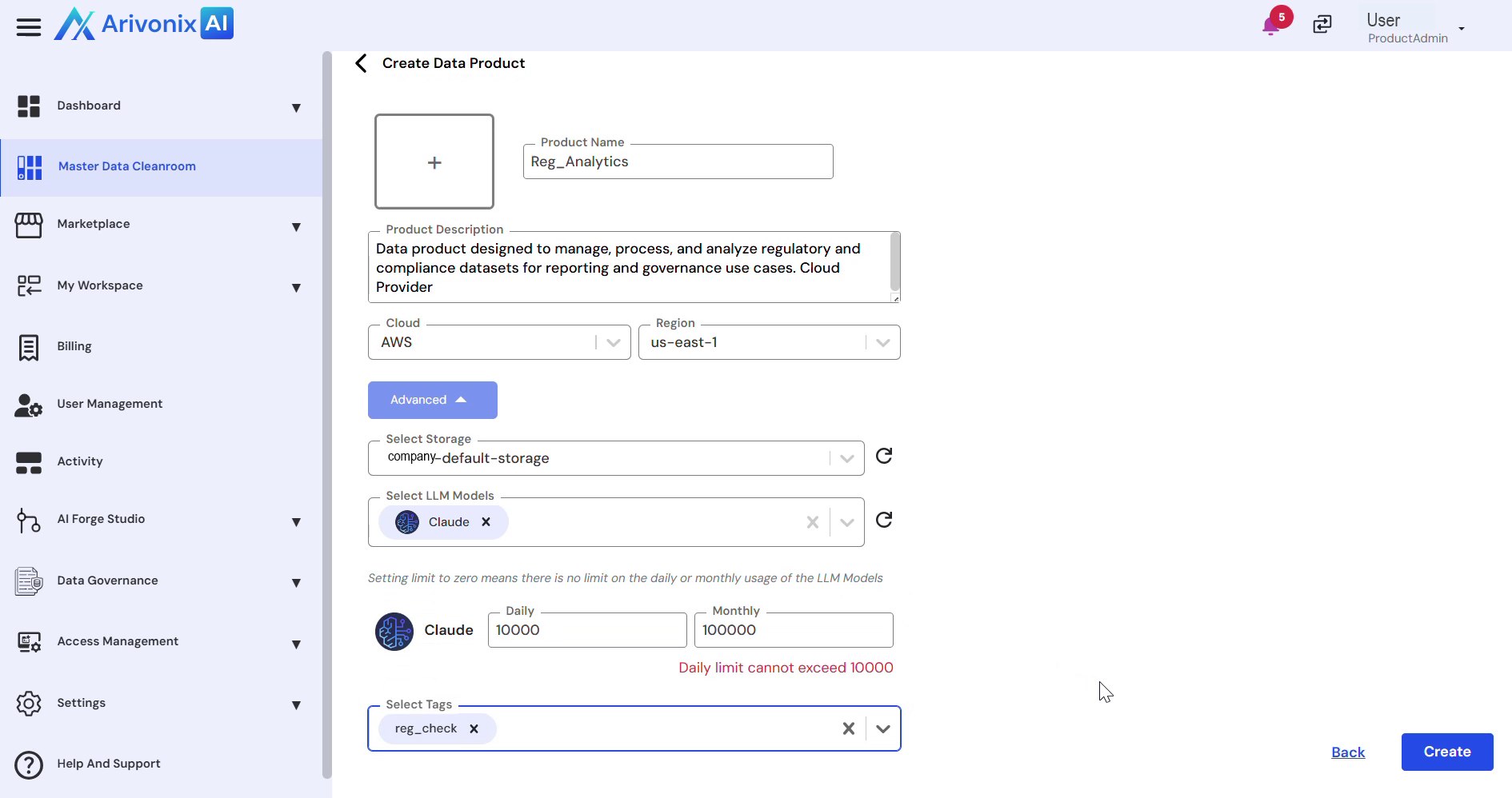Open Help And Support question mark icon
Image resolution: width=1512 pixels, height=798 pixels.
pyautogui.click(x=28, y=764)
